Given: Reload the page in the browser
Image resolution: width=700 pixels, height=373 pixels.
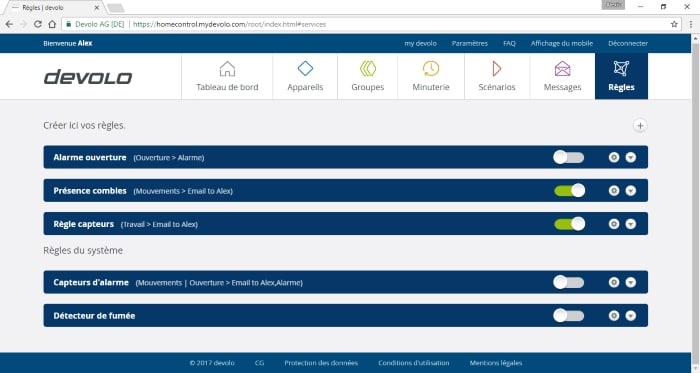Looking at the screenshot, I should pyautogui.click(x=38, y=24).
